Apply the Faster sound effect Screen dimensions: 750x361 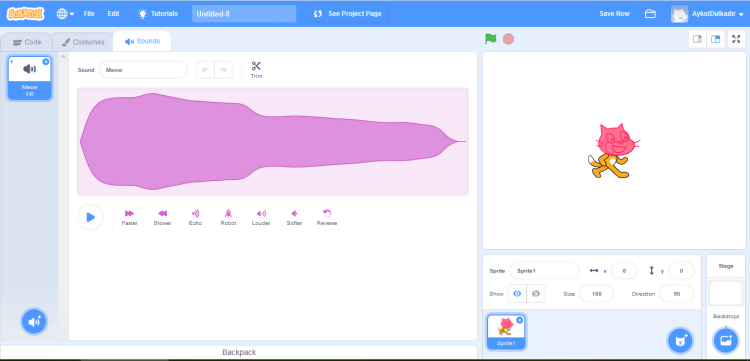point(129,218)
